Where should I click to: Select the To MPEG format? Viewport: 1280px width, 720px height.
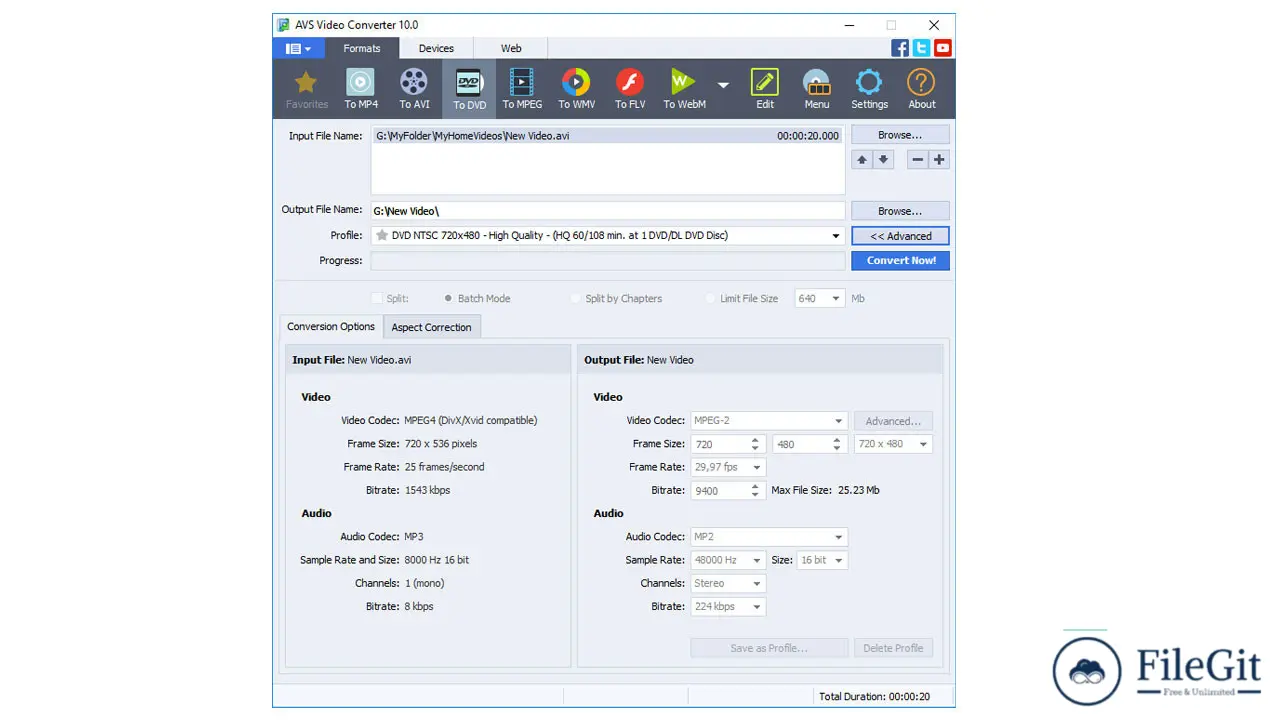click(522, 89)
